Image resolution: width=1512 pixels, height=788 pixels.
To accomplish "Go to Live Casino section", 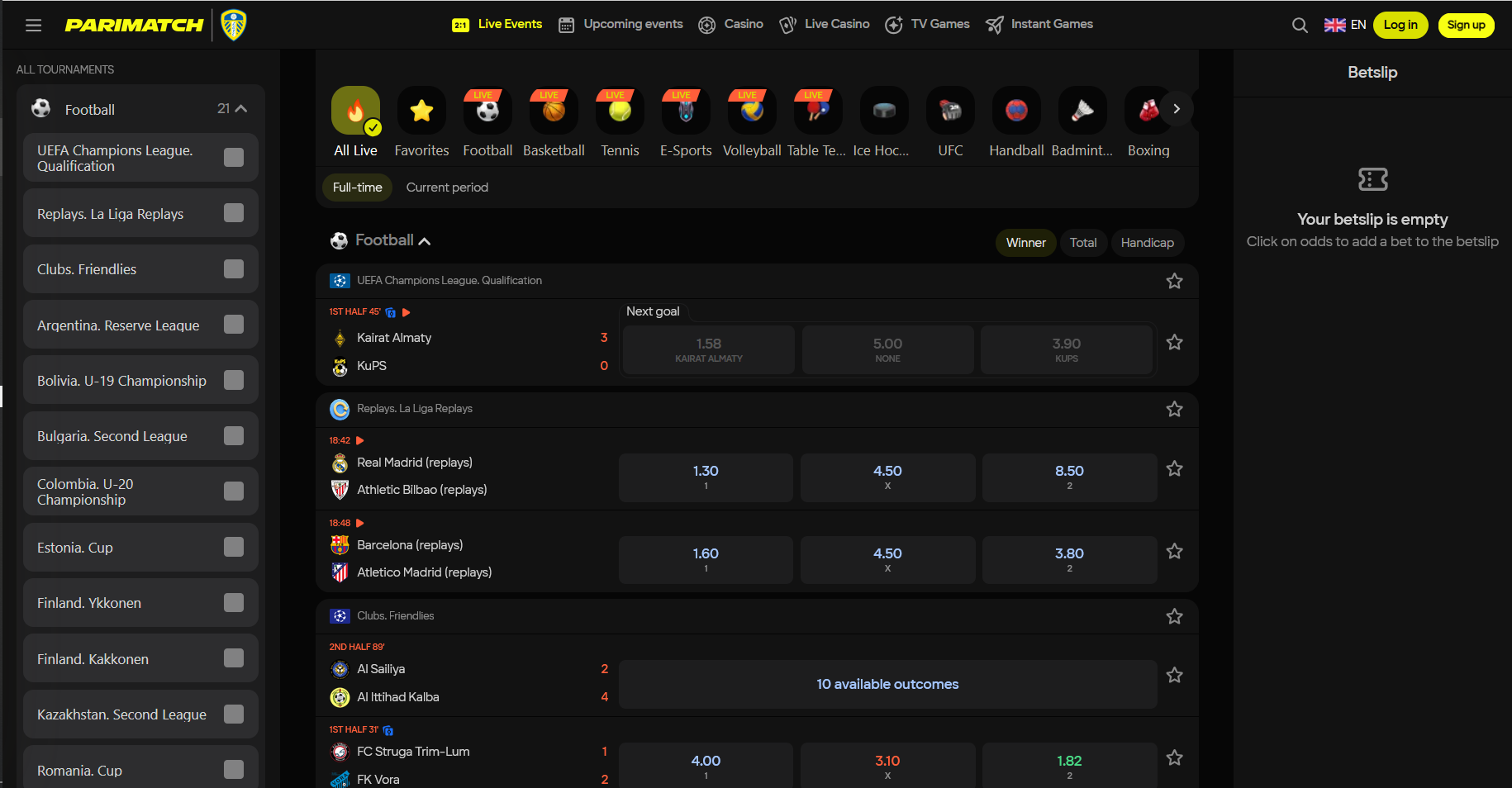I will point(824,24).
